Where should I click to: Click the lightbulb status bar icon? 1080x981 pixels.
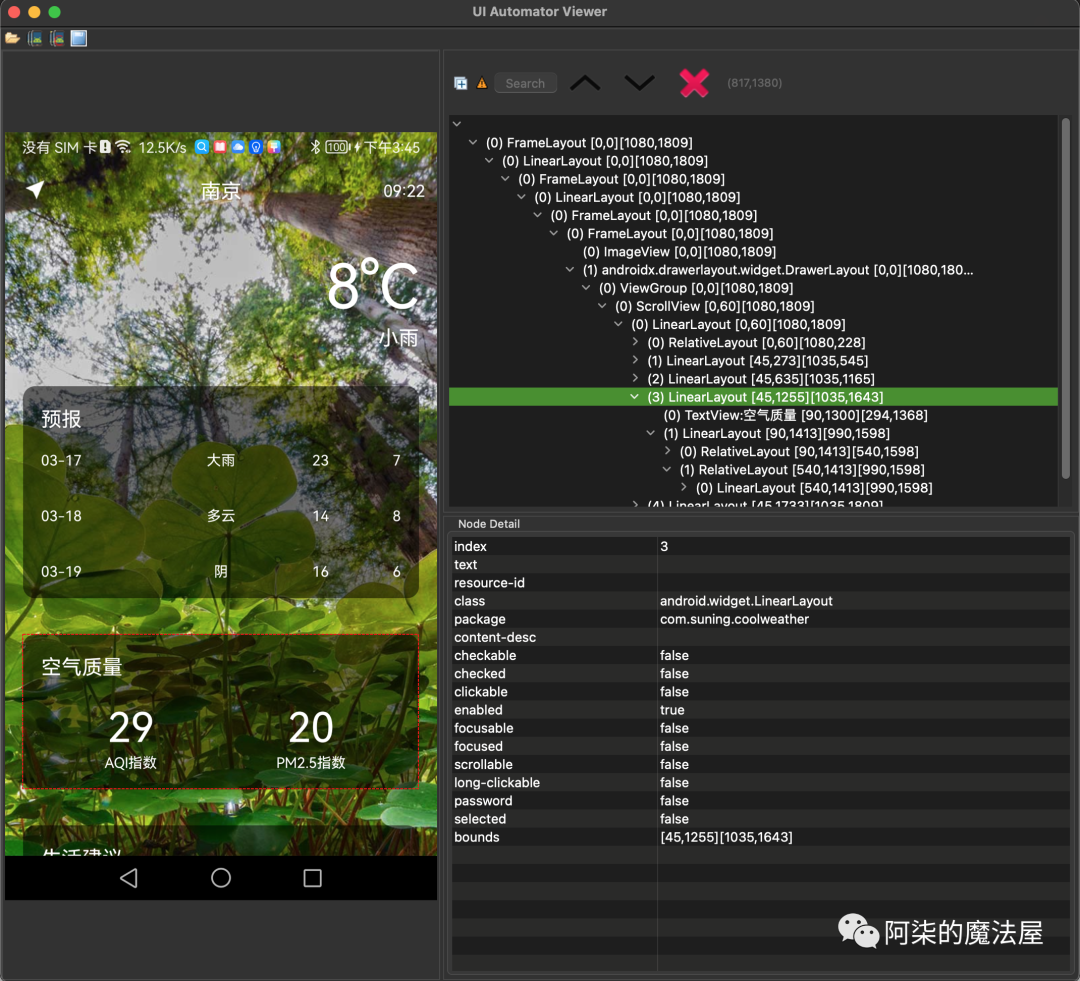tap(256, 147)
